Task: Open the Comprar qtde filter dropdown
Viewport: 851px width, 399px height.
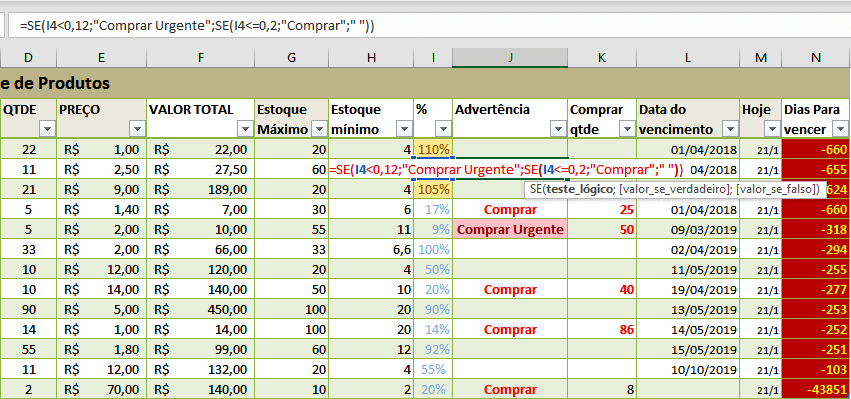Action: click(627, 129)
